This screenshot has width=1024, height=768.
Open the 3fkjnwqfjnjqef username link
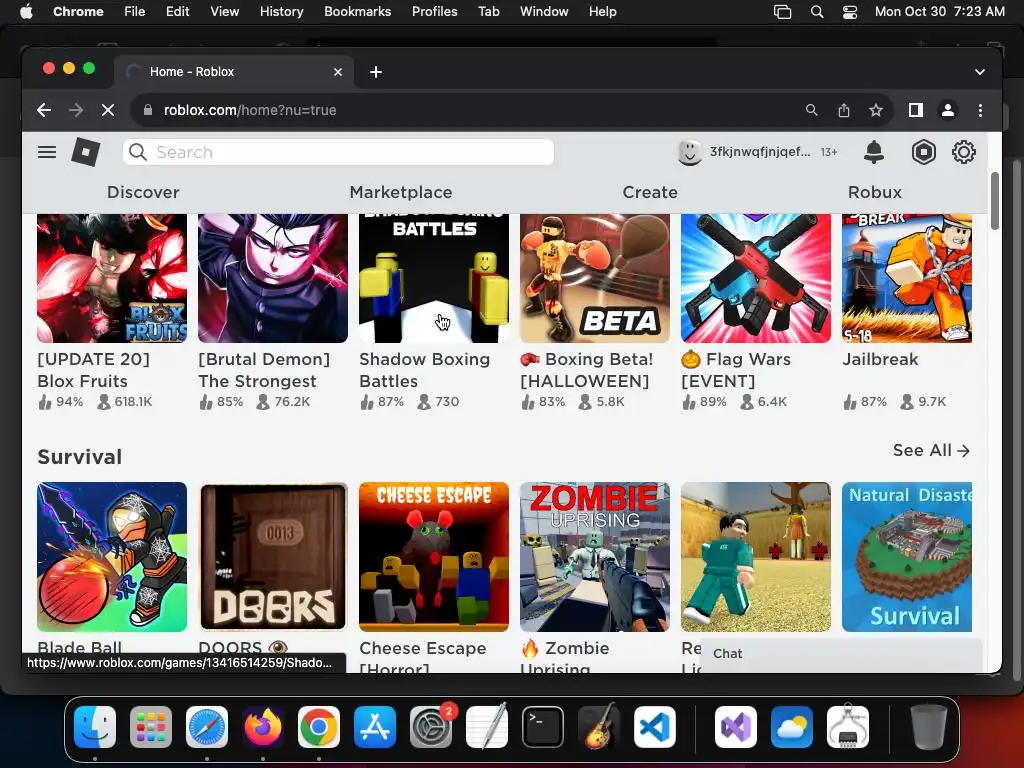pos(760,152)
